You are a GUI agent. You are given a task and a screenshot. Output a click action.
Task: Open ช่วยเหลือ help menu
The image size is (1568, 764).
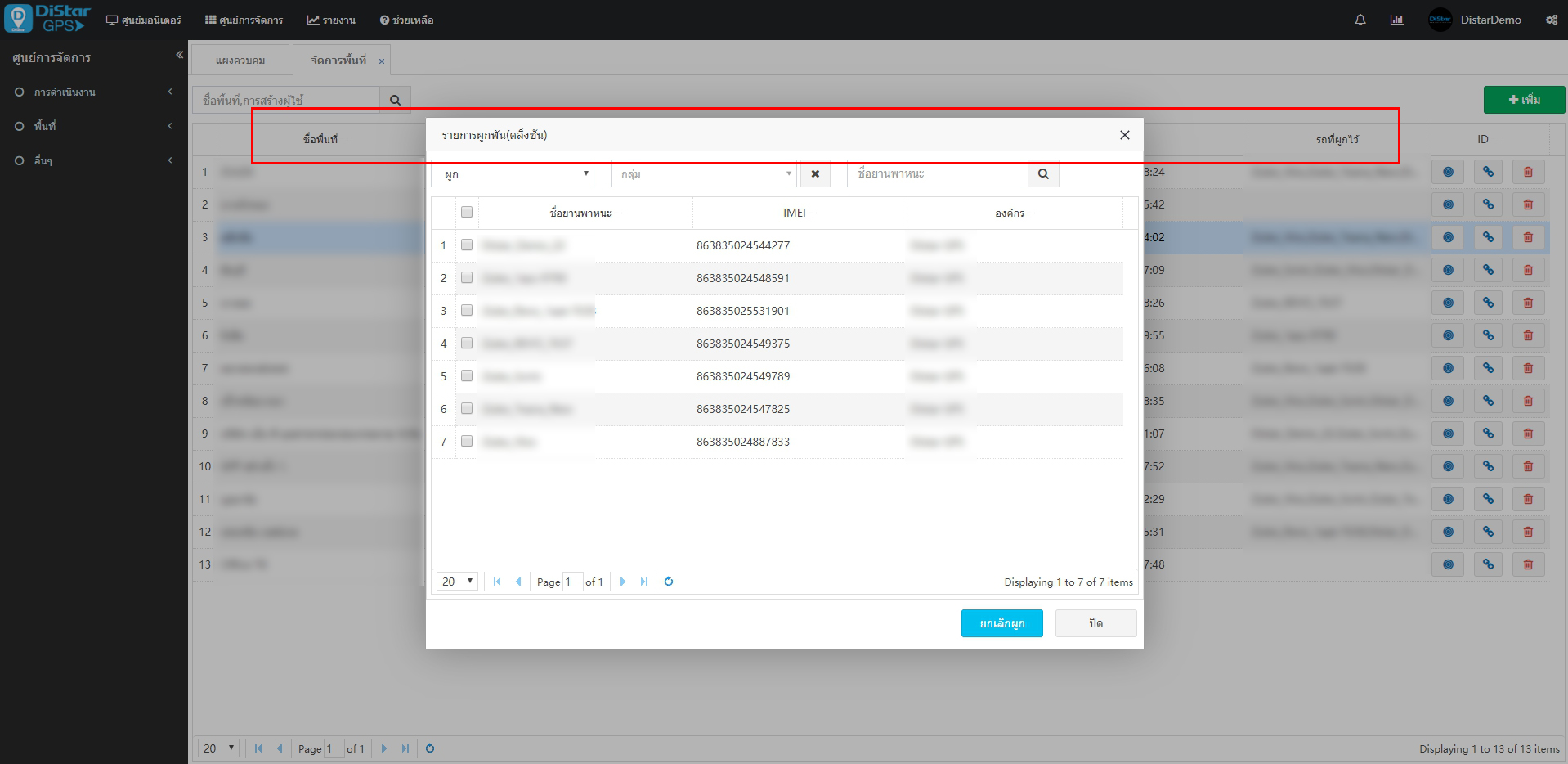[x=406, y=20]
